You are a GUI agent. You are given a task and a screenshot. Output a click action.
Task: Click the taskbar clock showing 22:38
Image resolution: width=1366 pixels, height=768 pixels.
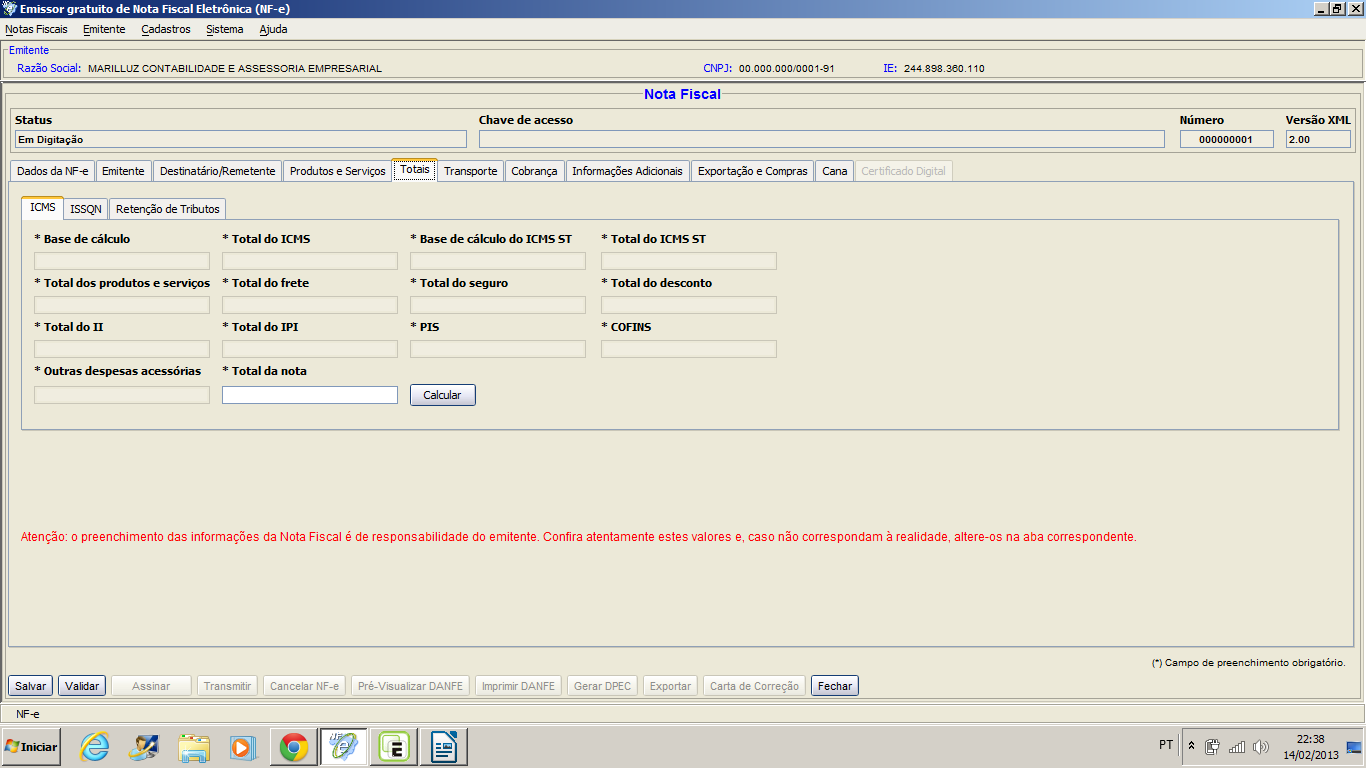[1310, 746]
